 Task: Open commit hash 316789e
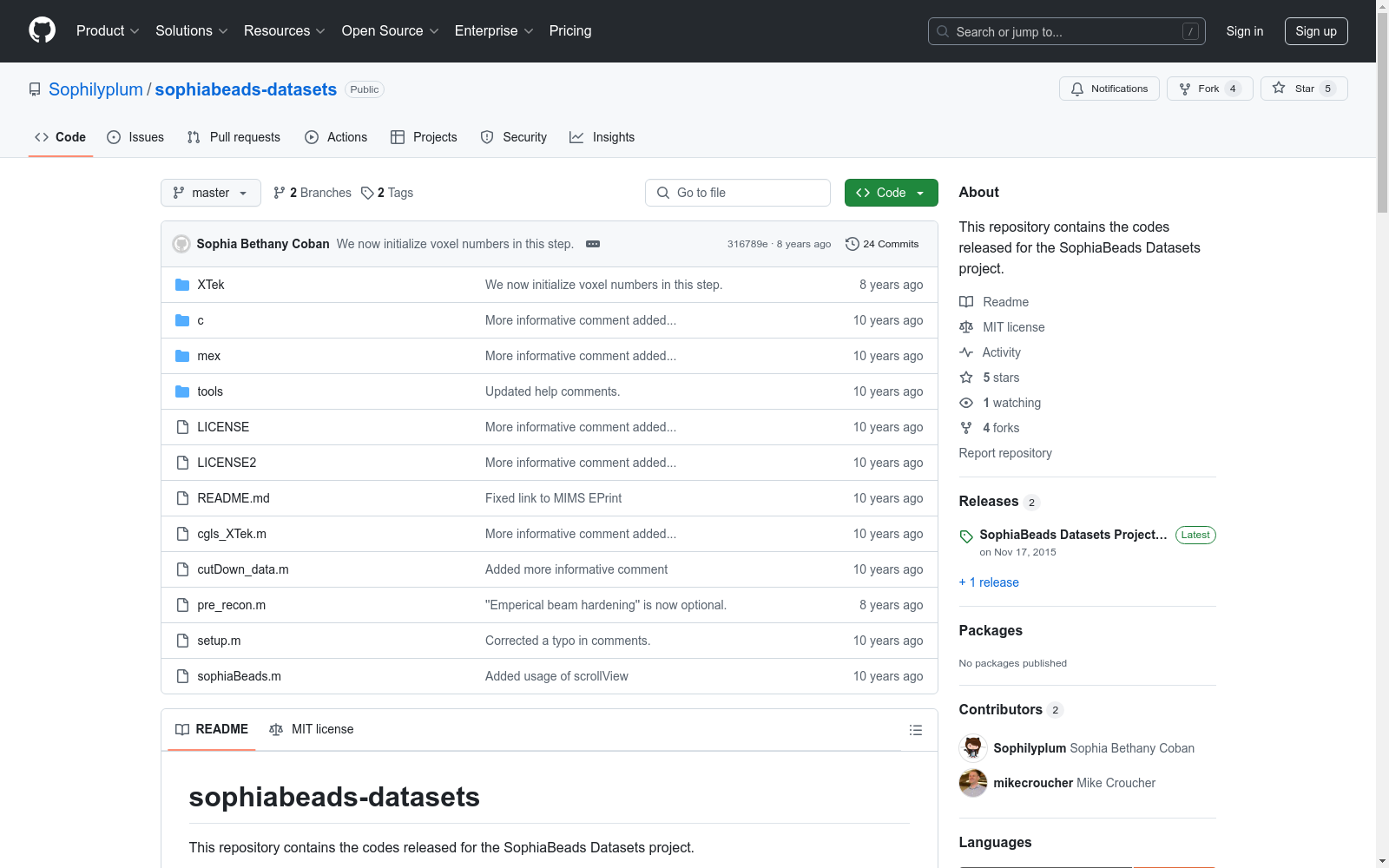click(x=747, y=244)
